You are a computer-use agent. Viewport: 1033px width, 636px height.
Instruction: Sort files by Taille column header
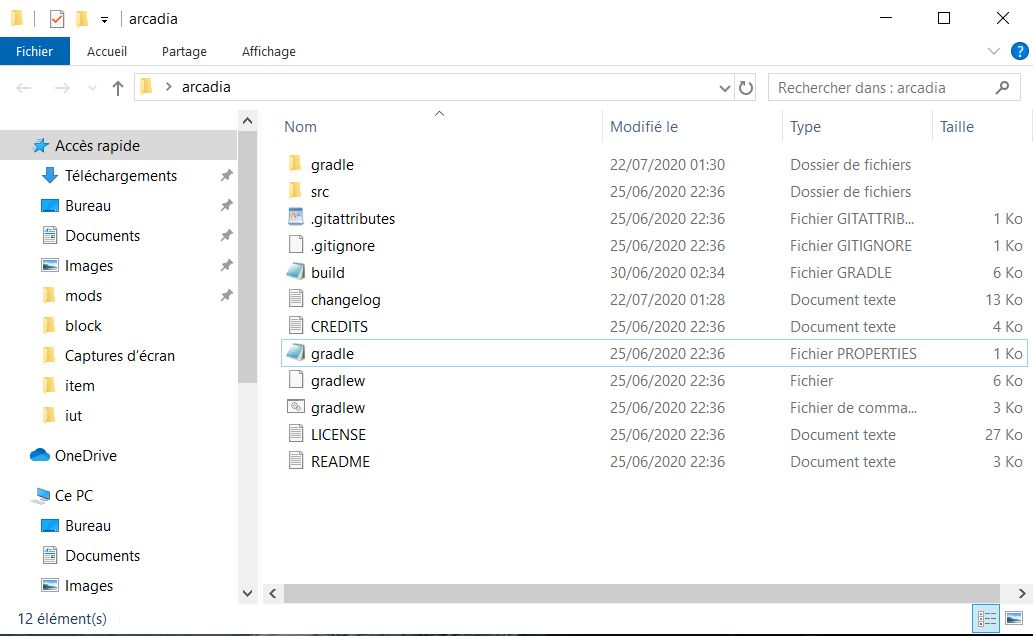pos(956,127)
